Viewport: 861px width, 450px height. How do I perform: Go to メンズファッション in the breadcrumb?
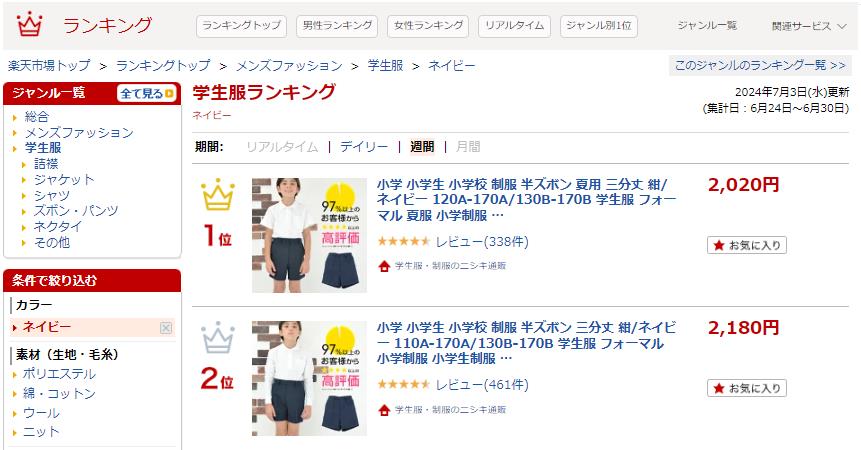(289, 66)
